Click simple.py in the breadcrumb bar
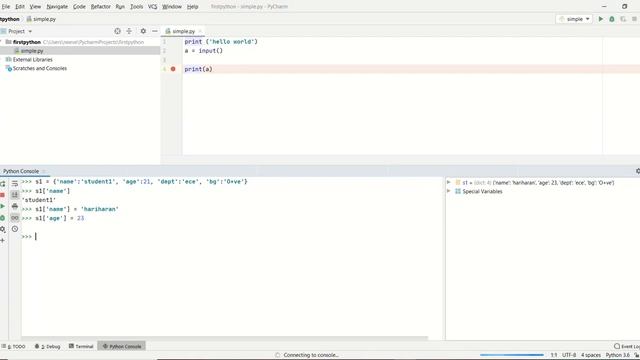 41,19
